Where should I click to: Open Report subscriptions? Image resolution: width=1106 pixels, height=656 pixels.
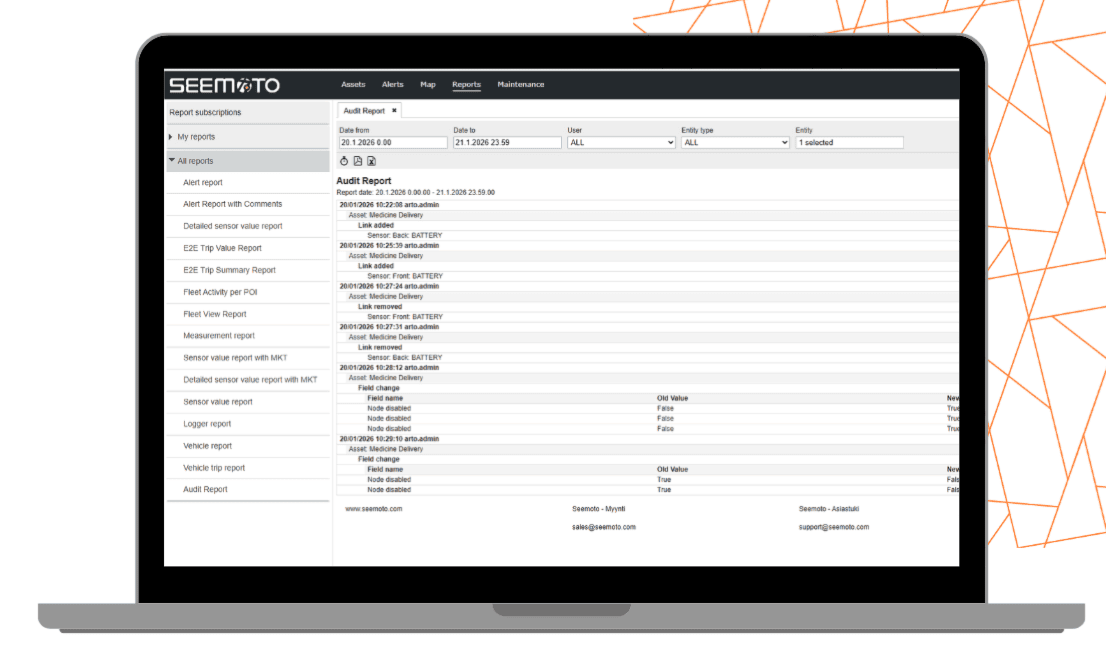205,113
